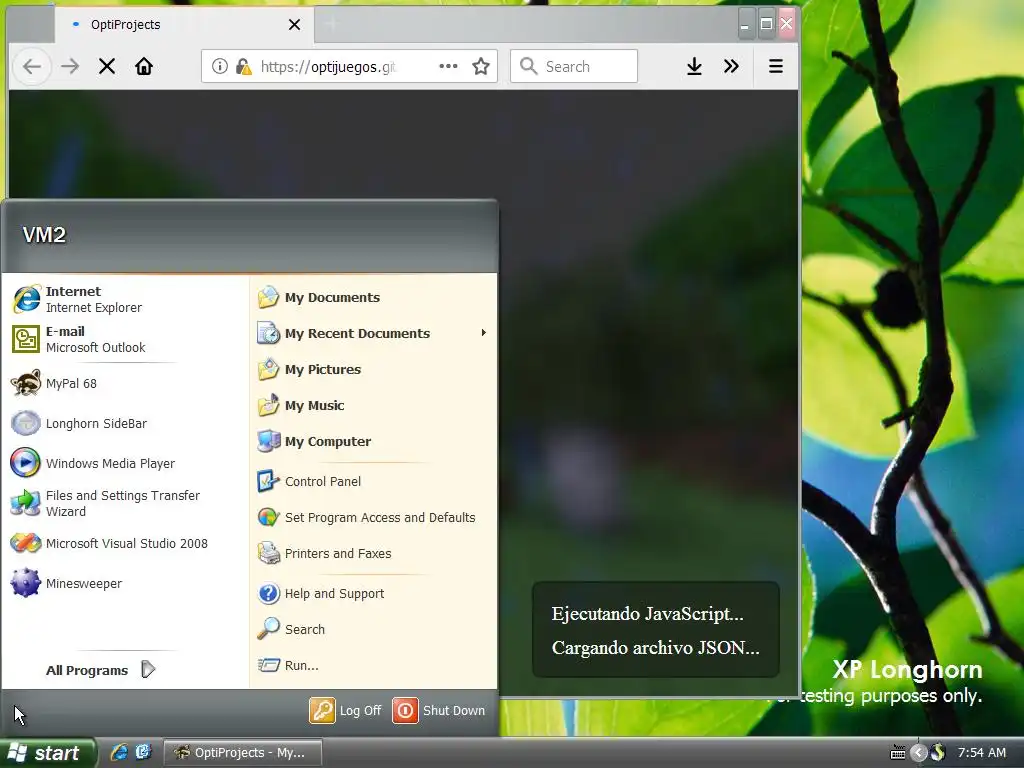Click the insecure connection padlock icon
The height and width of the screenshot is (768, 1024).
pyautogui.click(x=243, y=66)
